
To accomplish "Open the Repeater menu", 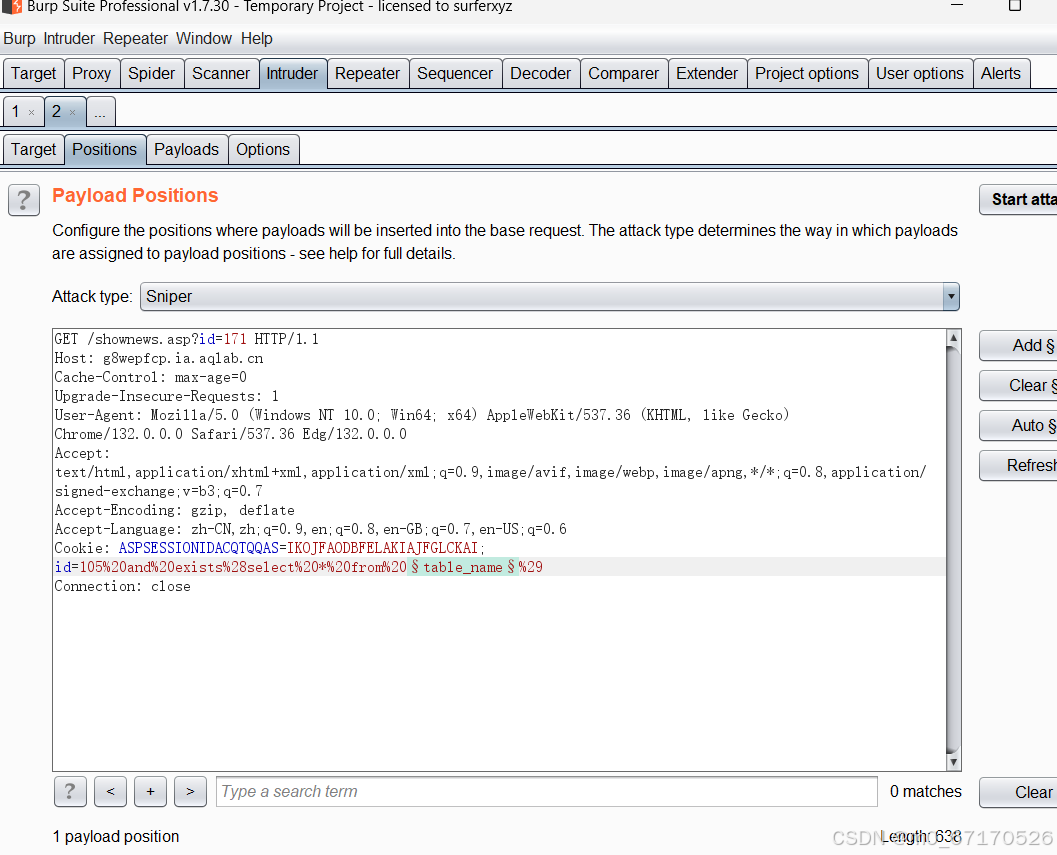I will tap(135, 38).
